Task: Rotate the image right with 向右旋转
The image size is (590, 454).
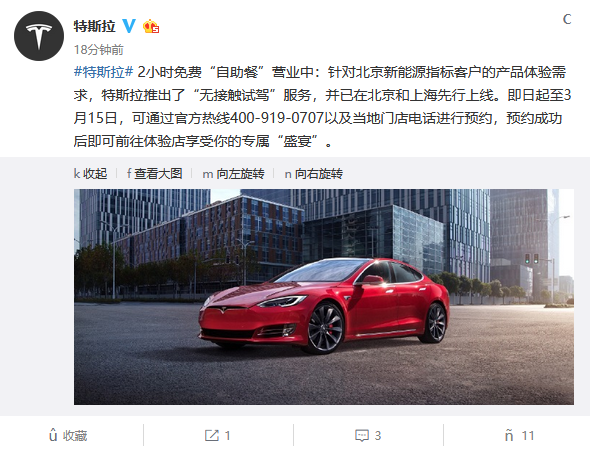Action: (x=313, y=174)
